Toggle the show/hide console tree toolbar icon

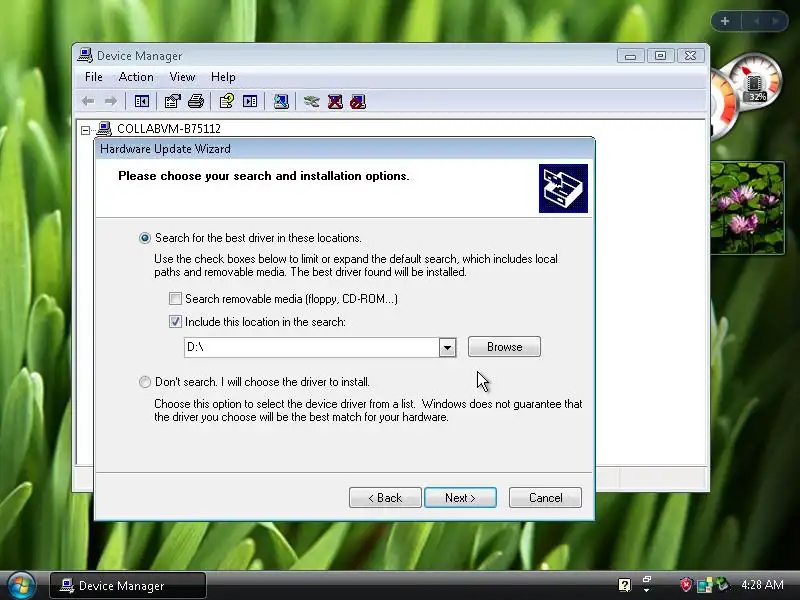tap(142, 102)
